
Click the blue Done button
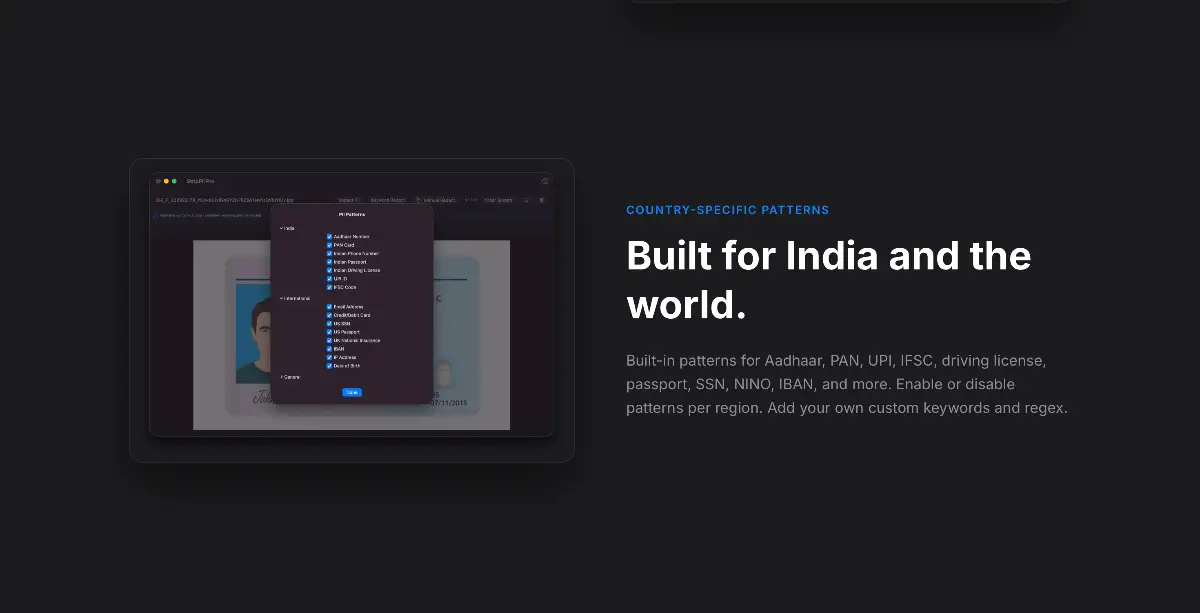352,393
